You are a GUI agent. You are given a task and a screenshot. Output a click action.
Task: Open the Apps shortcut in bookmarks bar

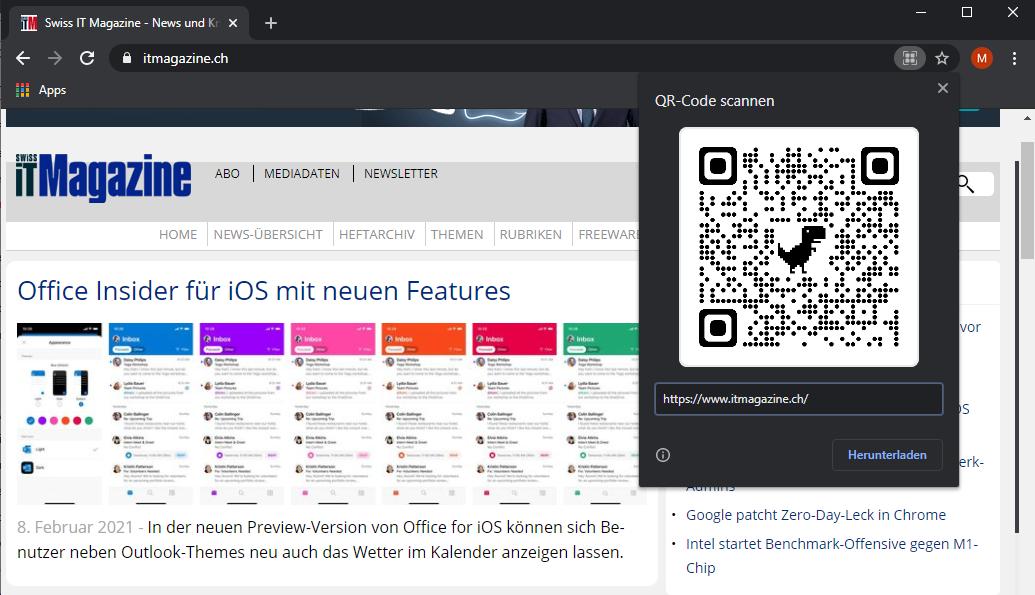point(41,90)
